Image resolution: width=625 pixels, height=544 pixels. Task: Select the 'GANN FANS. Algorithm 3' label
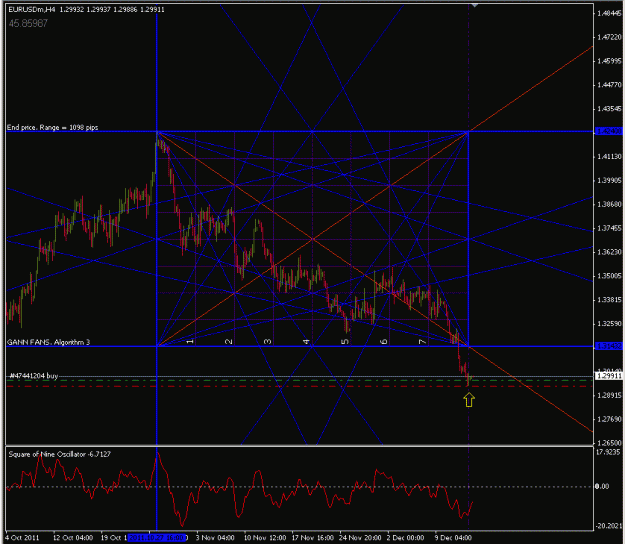[48, 342]
